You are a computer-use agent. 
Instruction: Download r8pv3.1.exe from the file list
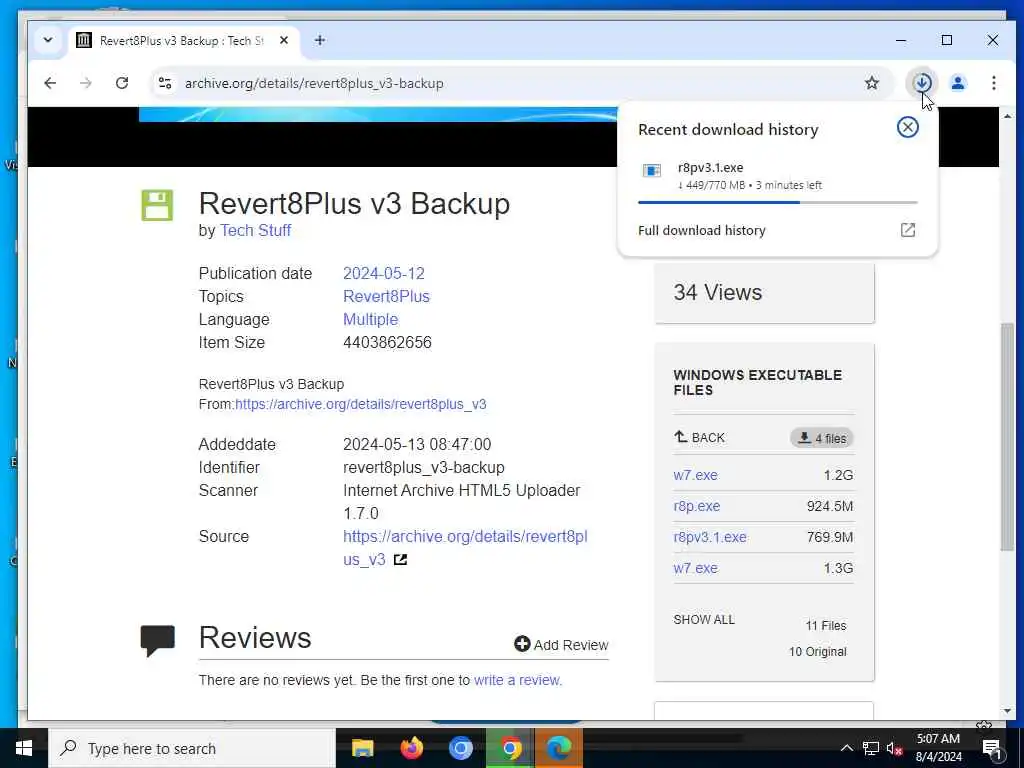tap(710, 537)
